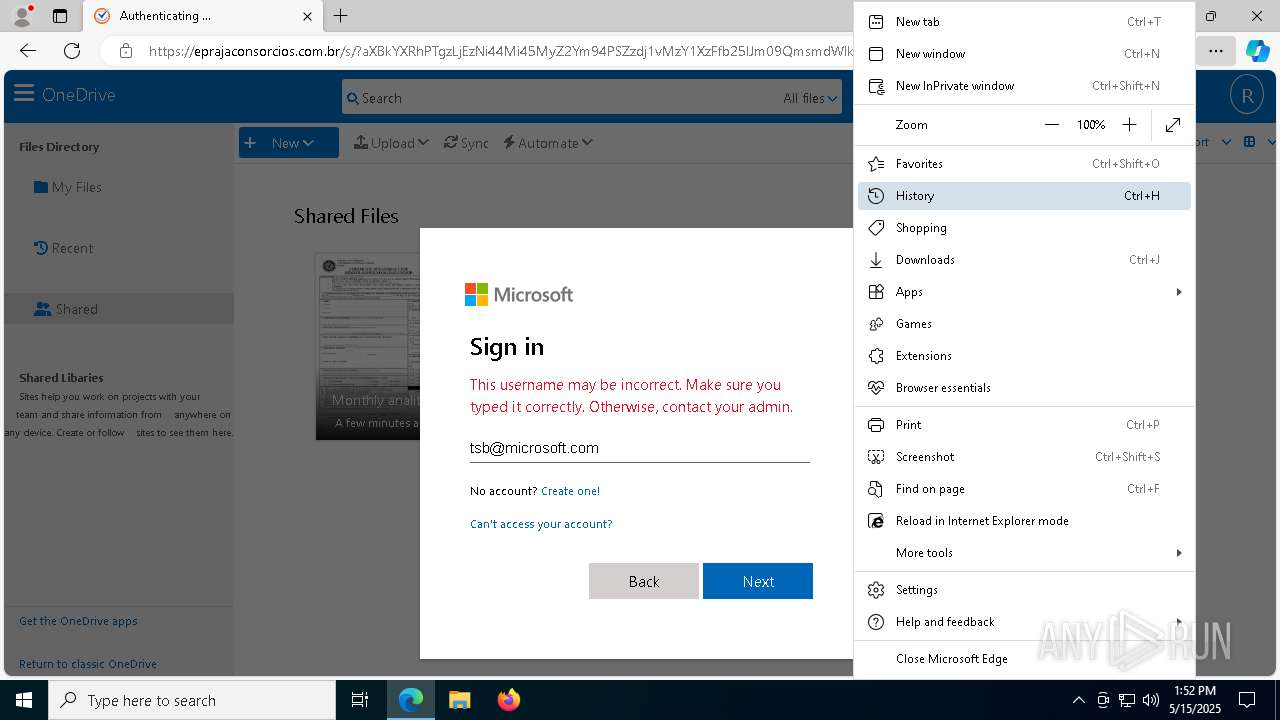Increase zoom with the plus button
The image size is (1280, 720).
click(x=1129, y=125)
